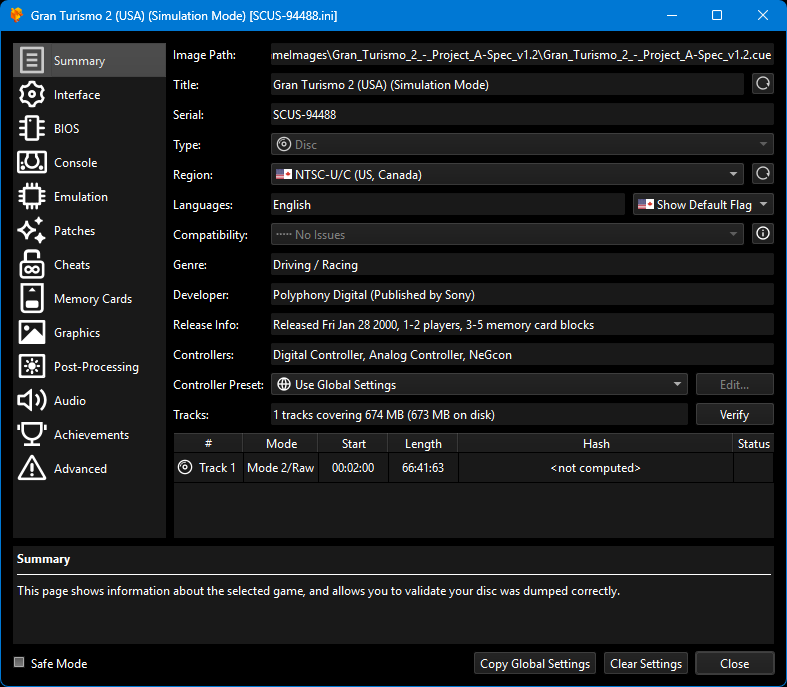Go to the Advanced settings page

point(80,469)
